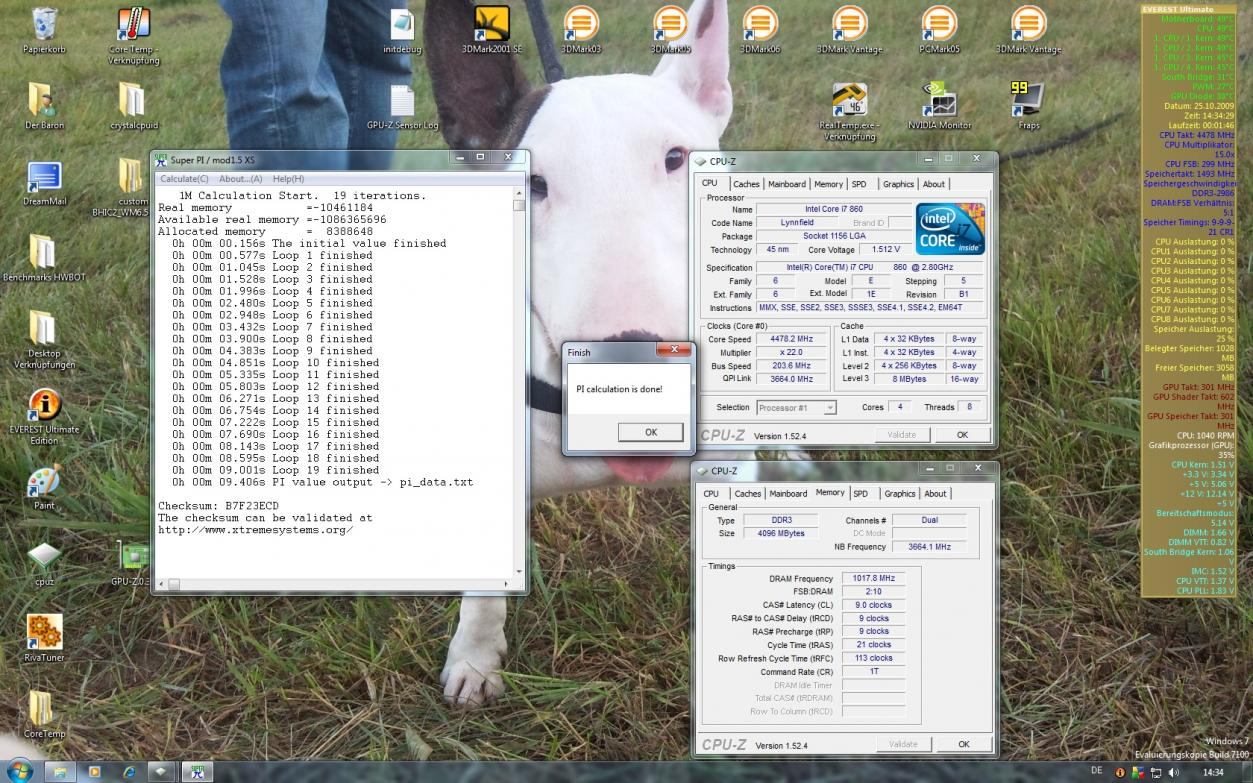
Task: Launch RivaTuner desktop shortcut
Action: pyautogui.click(x=43, y=633)
